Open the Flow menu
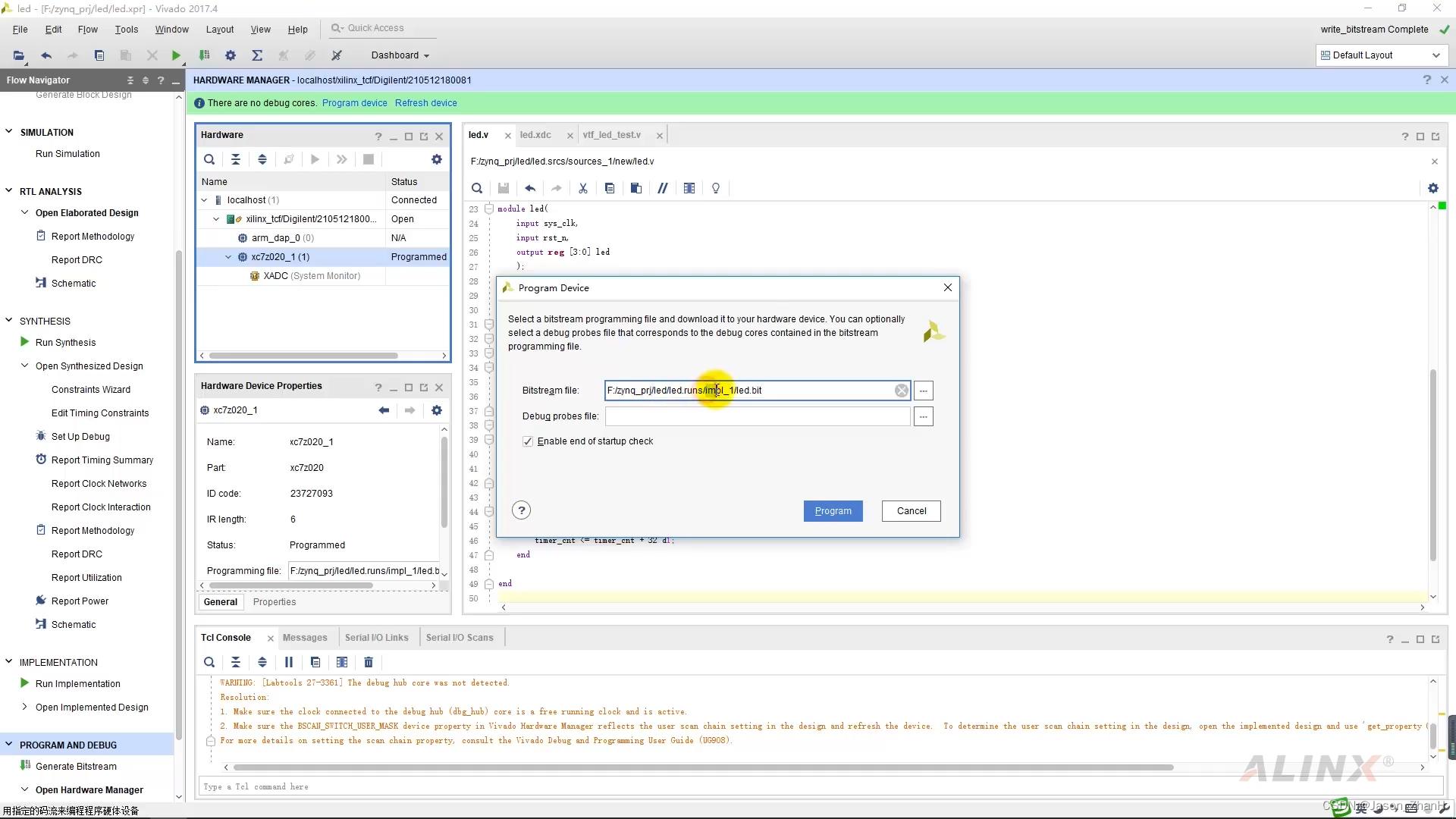Viewport: 1456px width, 819px height. tap(87, 30)
